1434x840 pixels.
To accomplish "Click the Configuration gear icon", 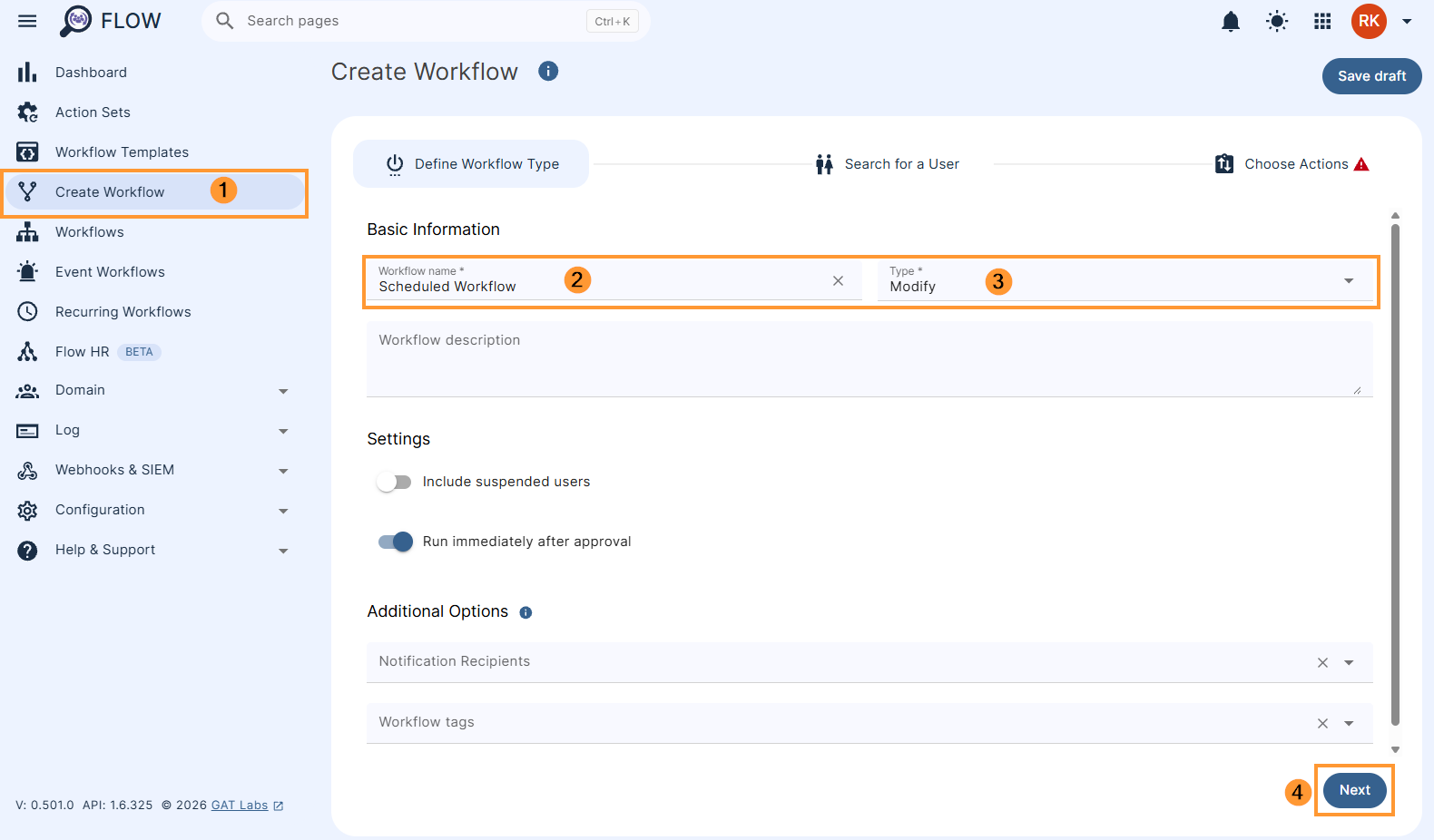I will pyautogui.click(x=27, y=511).
